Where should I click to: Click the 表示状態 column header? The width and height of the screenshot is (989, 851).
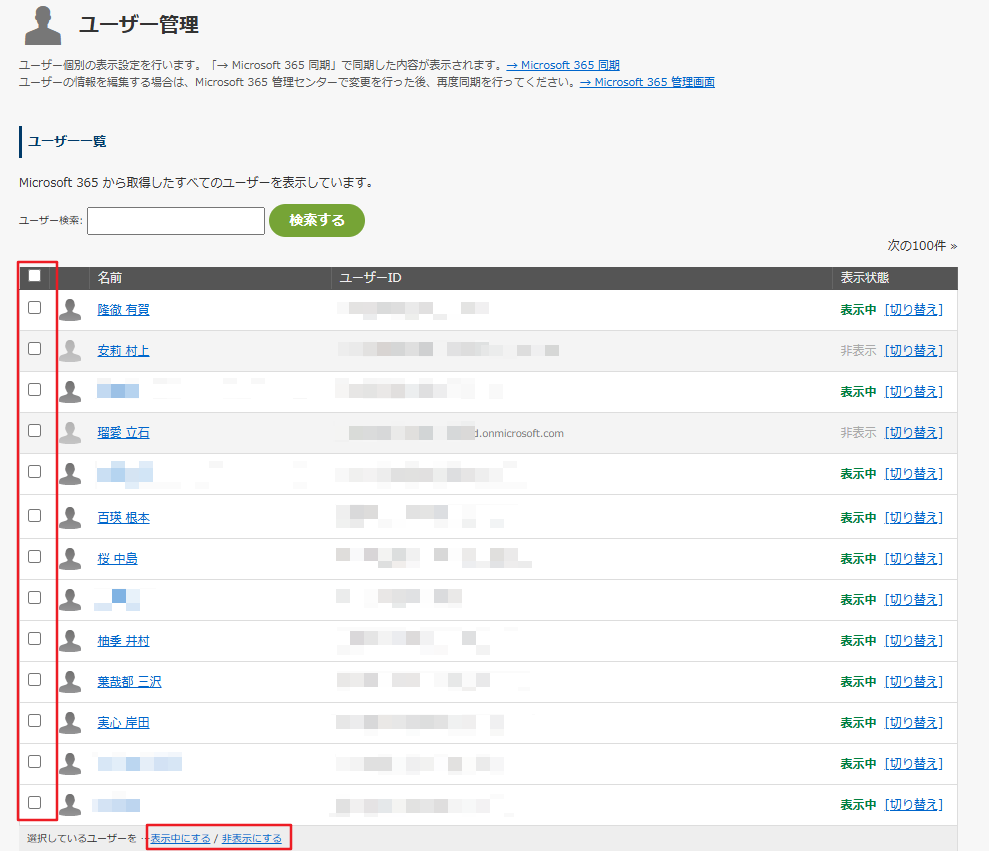[865, 278]
